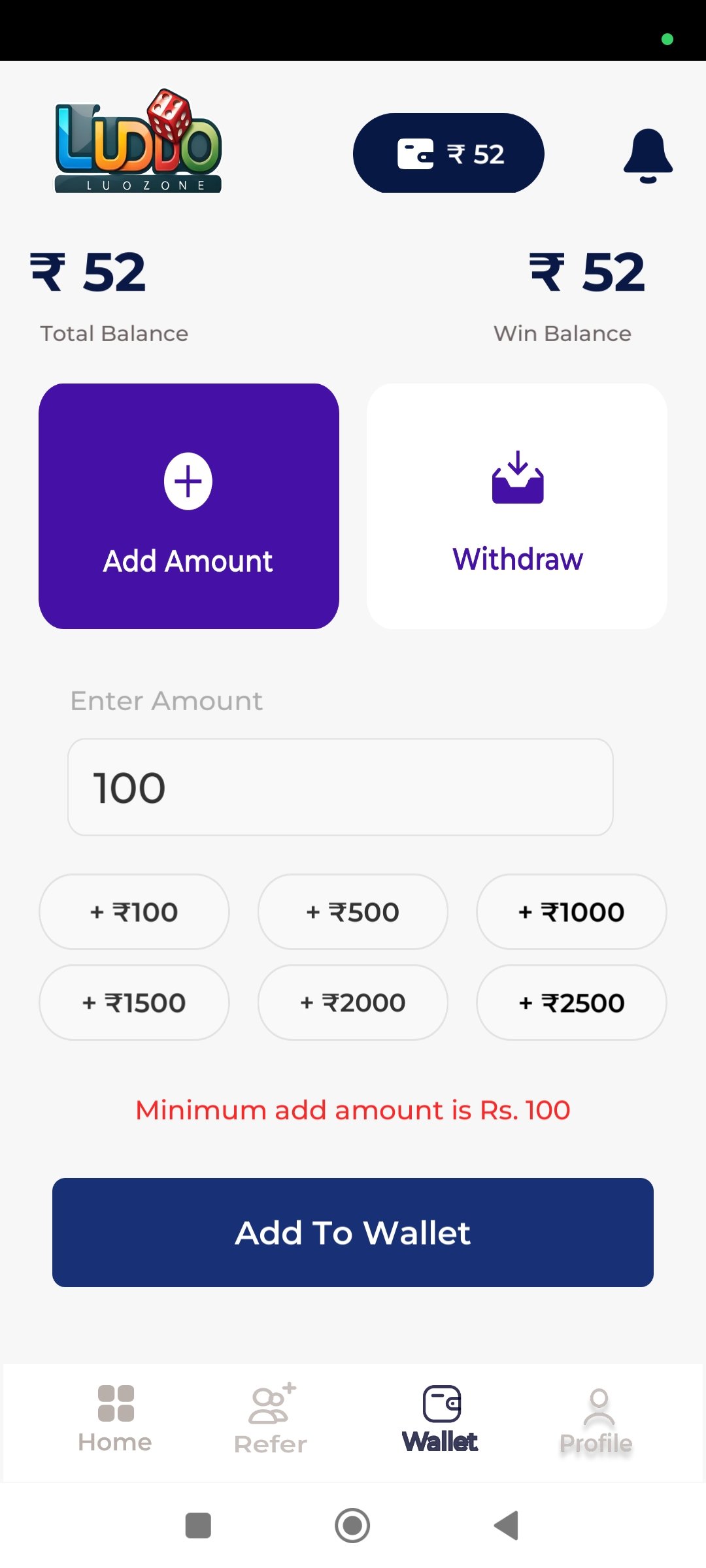Pick the + ₹500 quick amount
Screen dimensions: 706x1568
coord(353,911)
